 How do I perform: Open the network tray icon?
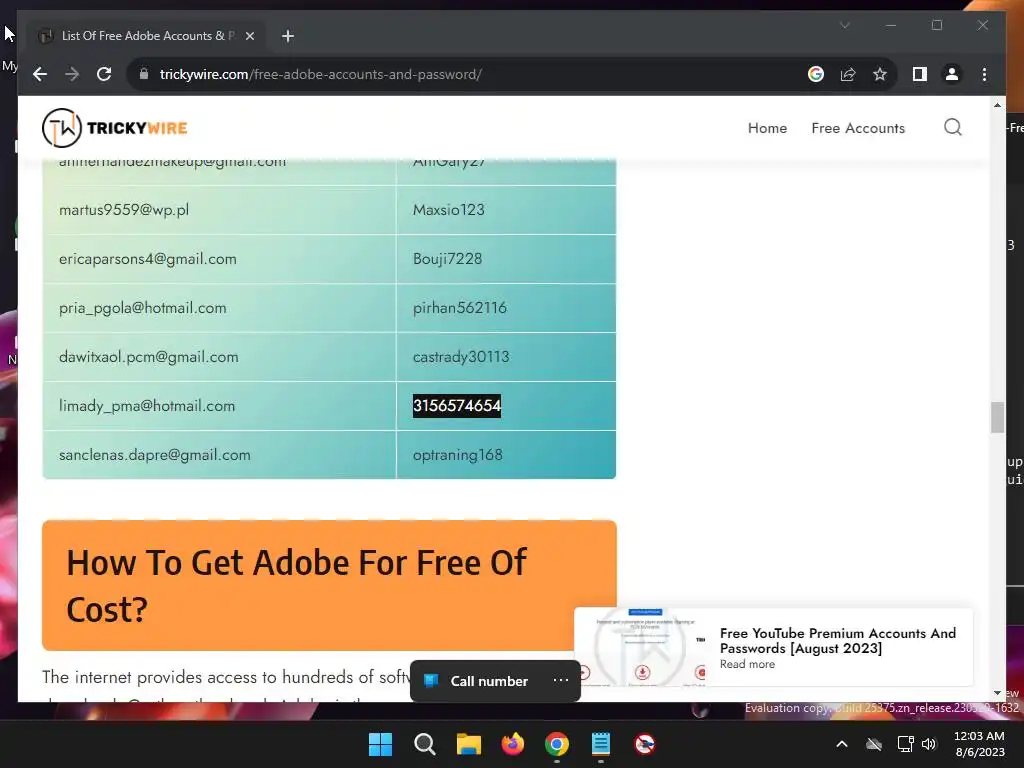(905, 744)
